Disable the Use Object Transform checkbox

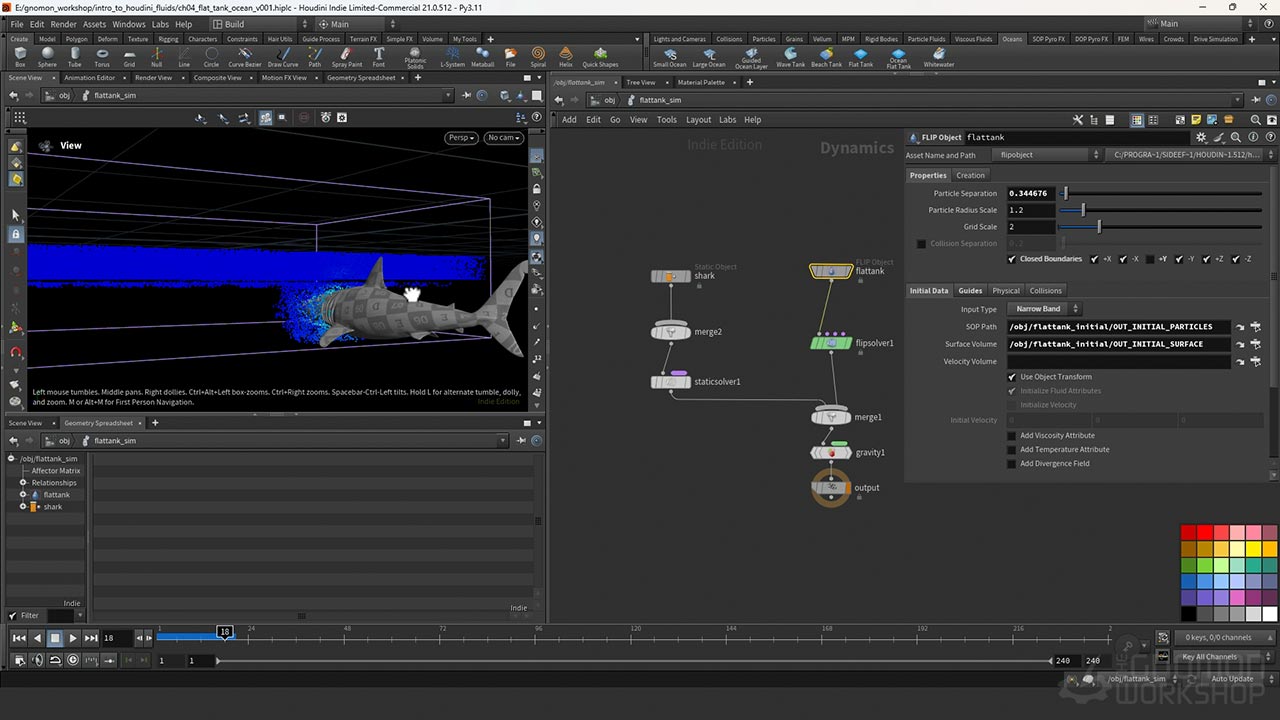tap(1012, 377)
